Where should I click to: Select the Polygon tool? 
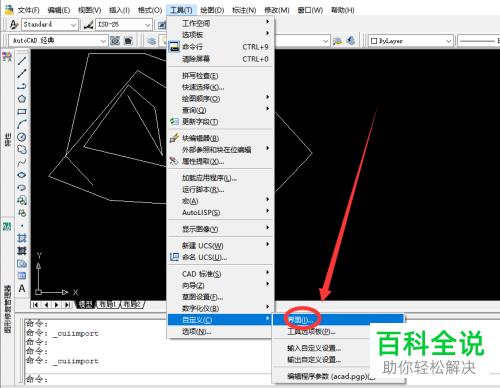coord(22,99)
